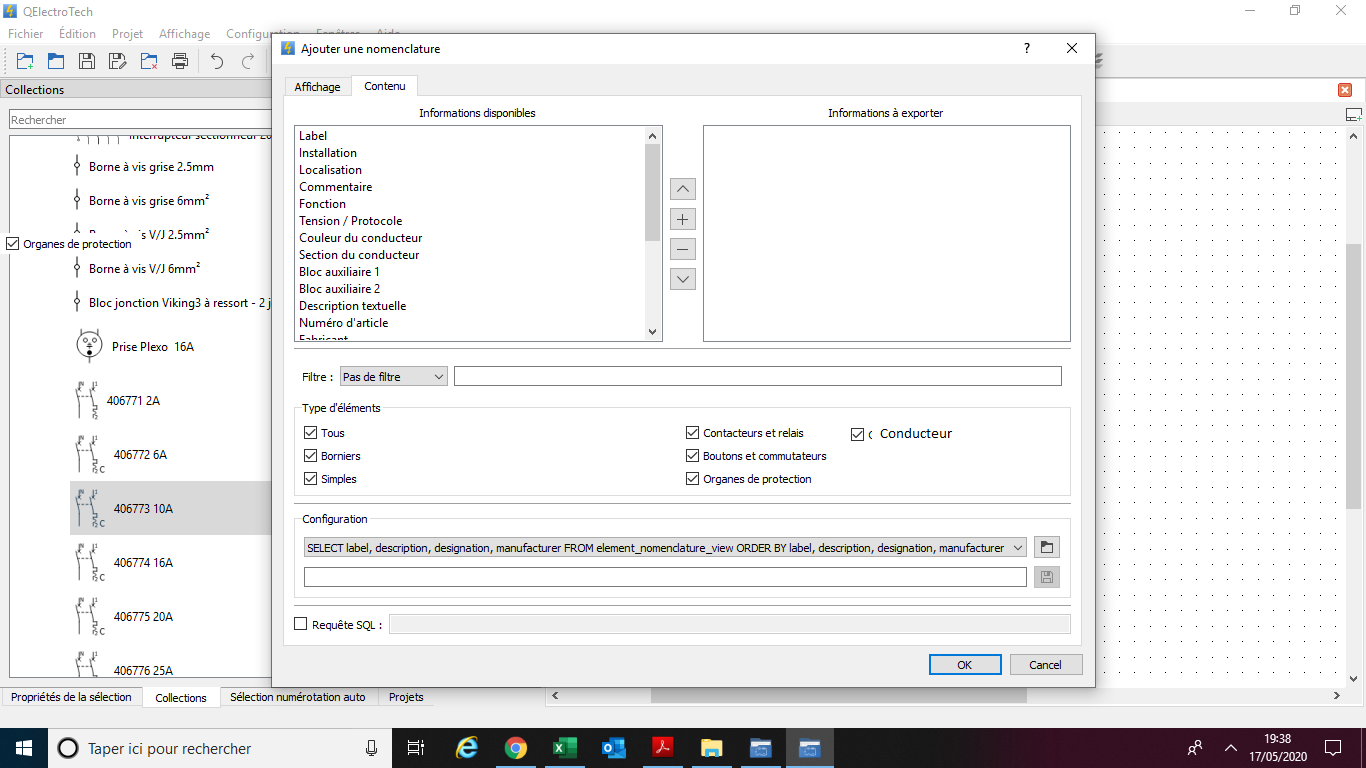Click the close project icon with red X

coord(149,61)
